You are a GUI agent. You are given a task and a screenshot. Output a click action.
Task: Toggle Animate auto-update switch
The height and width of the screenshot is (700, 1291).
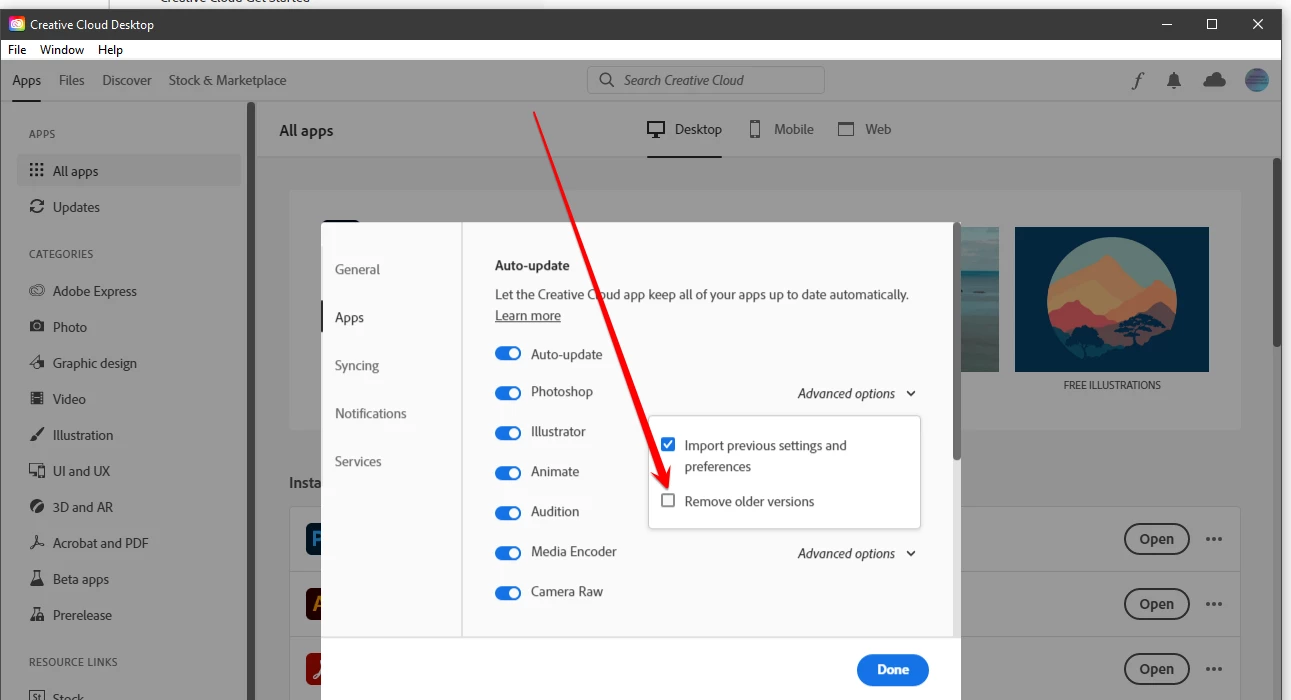click(508, 473)
